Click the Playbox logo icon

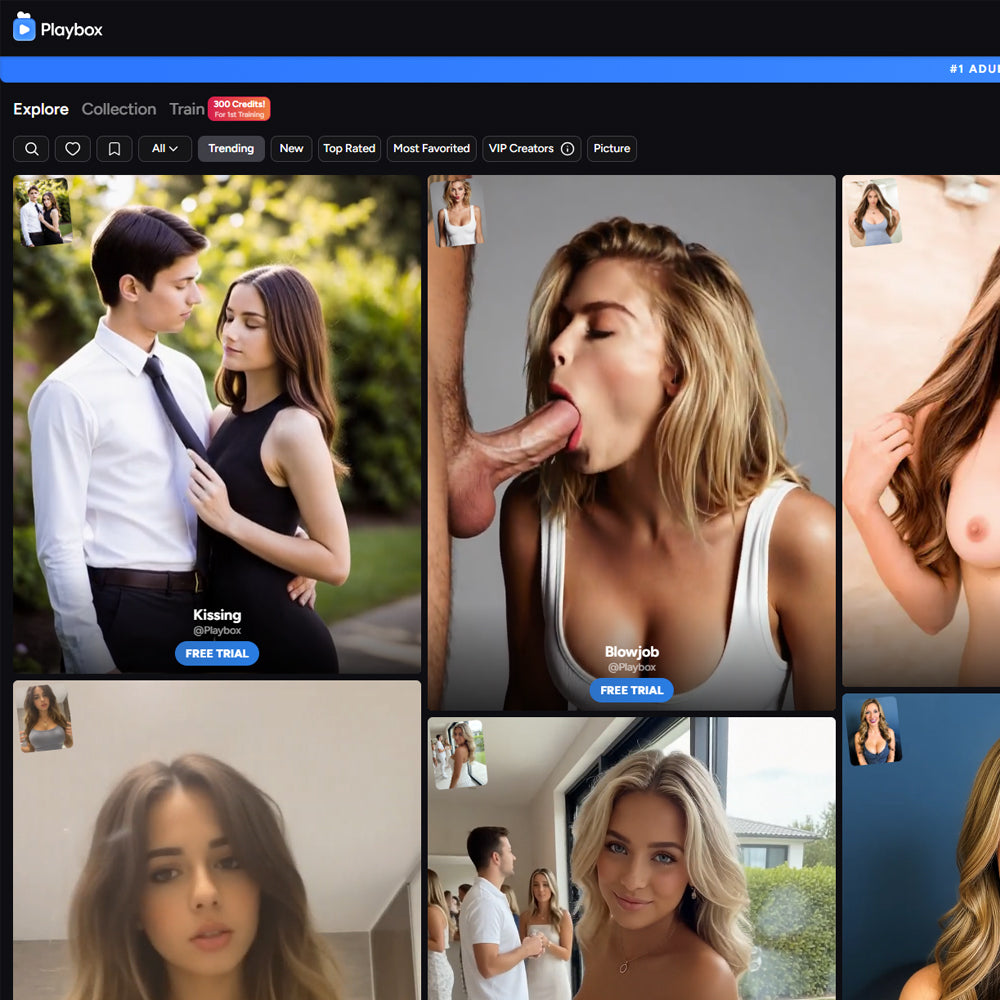pos(24,28)
